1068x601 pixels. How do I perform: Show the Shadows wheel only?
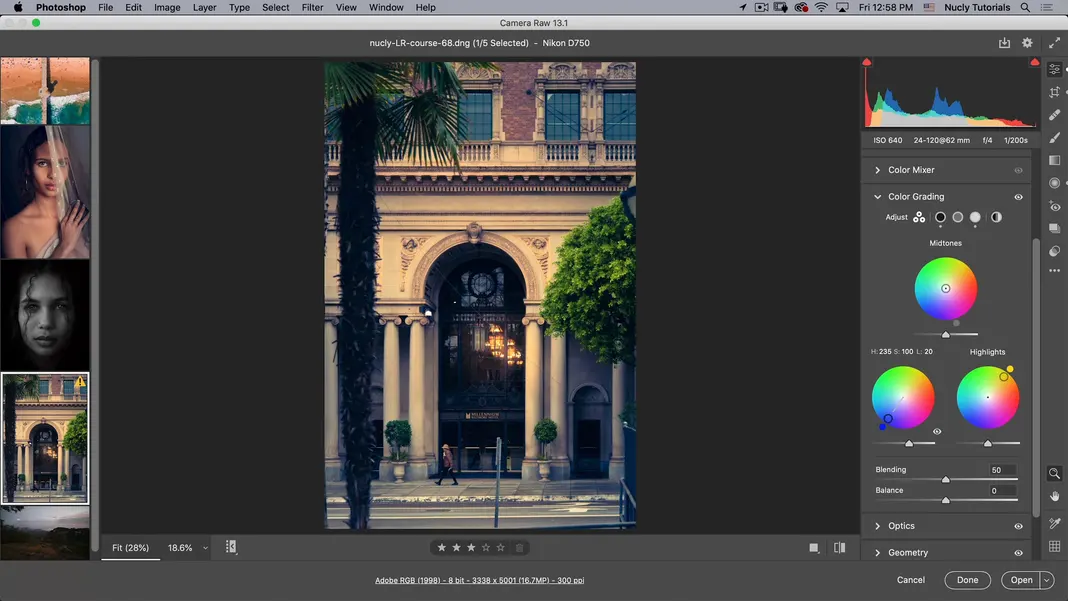tap(940, 217)
